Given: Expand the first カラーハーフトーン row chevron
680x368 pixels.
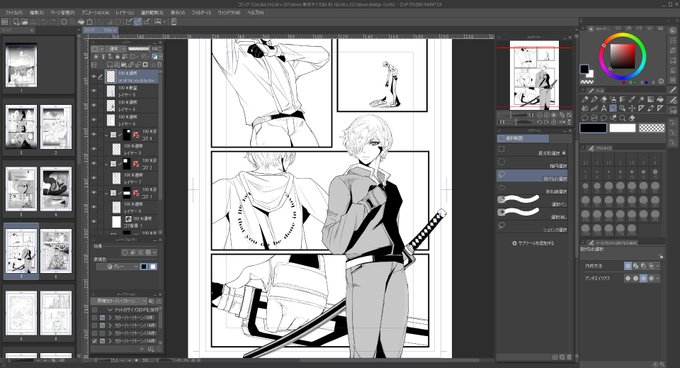Looking at the screenshot, I should 110,318.
